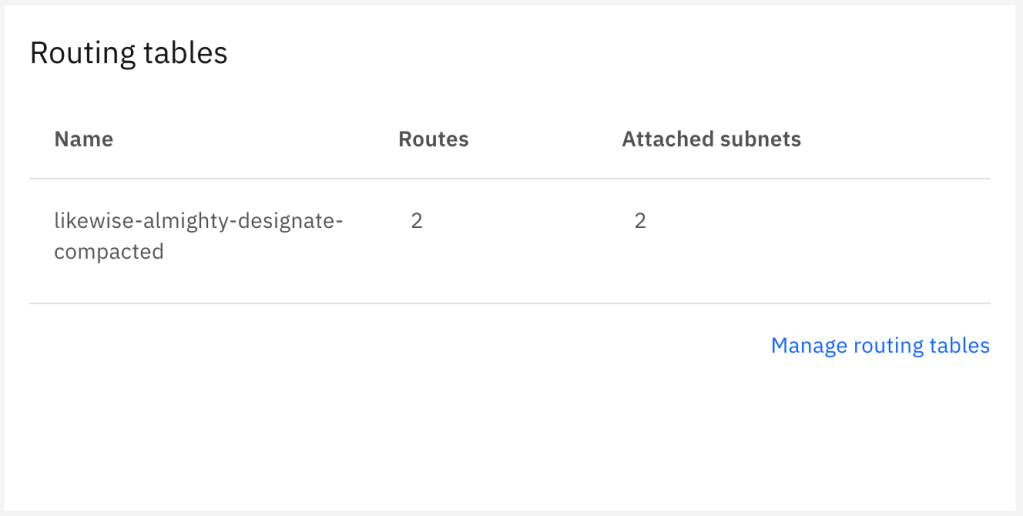Select the Routes count value 2
This screenshot has width=1023, height=516.
[x=417, y=221]
